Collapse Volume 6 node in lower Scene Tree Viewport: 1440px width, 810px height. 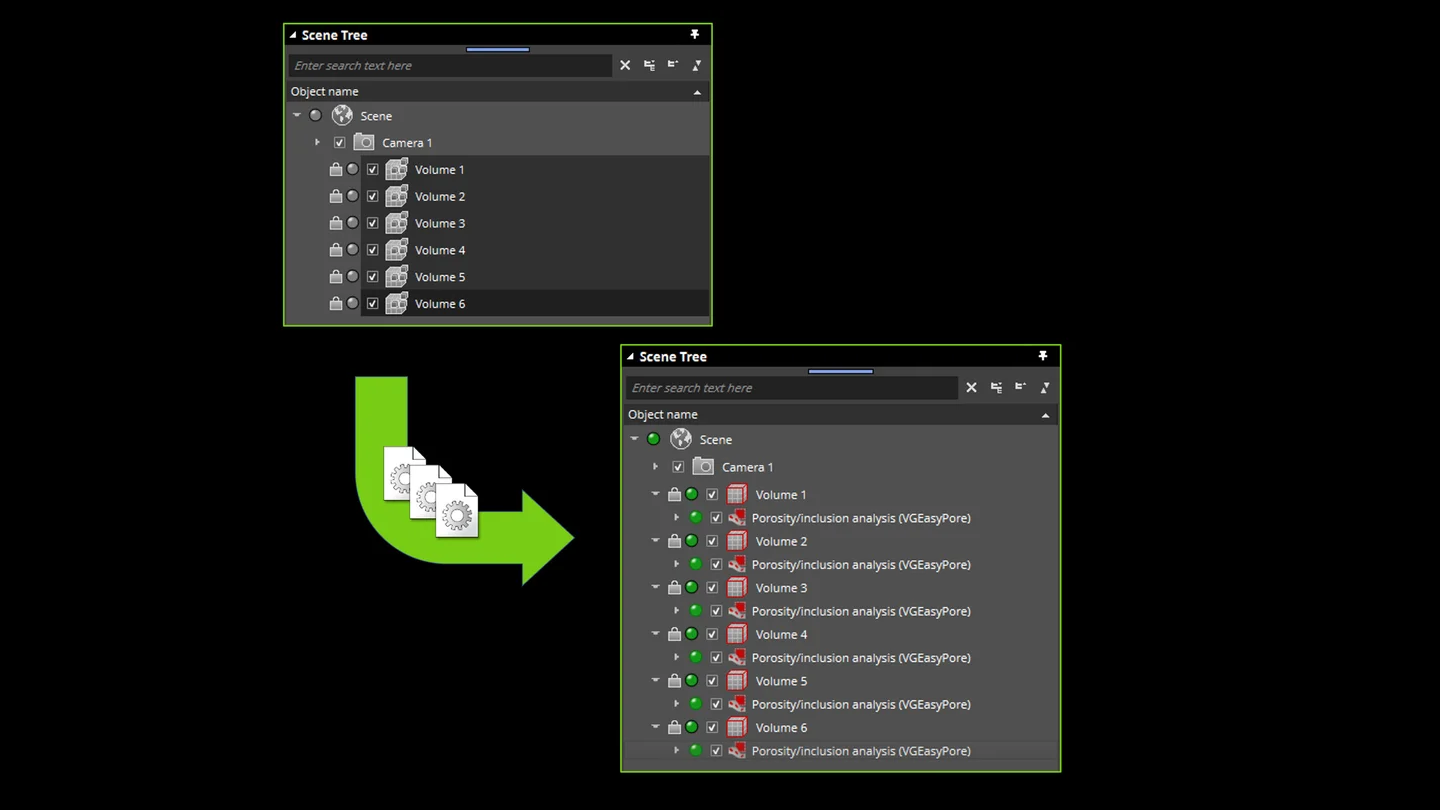click(656, 727)
